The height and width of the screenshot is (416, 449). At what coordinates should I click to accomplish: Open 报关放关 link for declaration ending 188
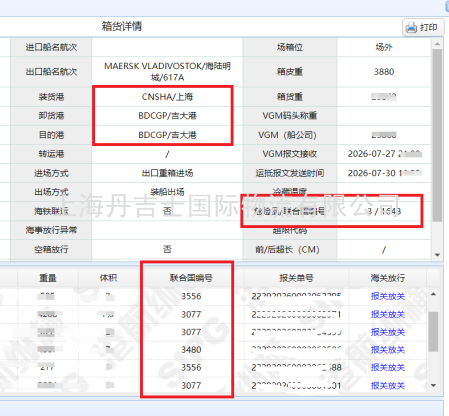point(388,367)
